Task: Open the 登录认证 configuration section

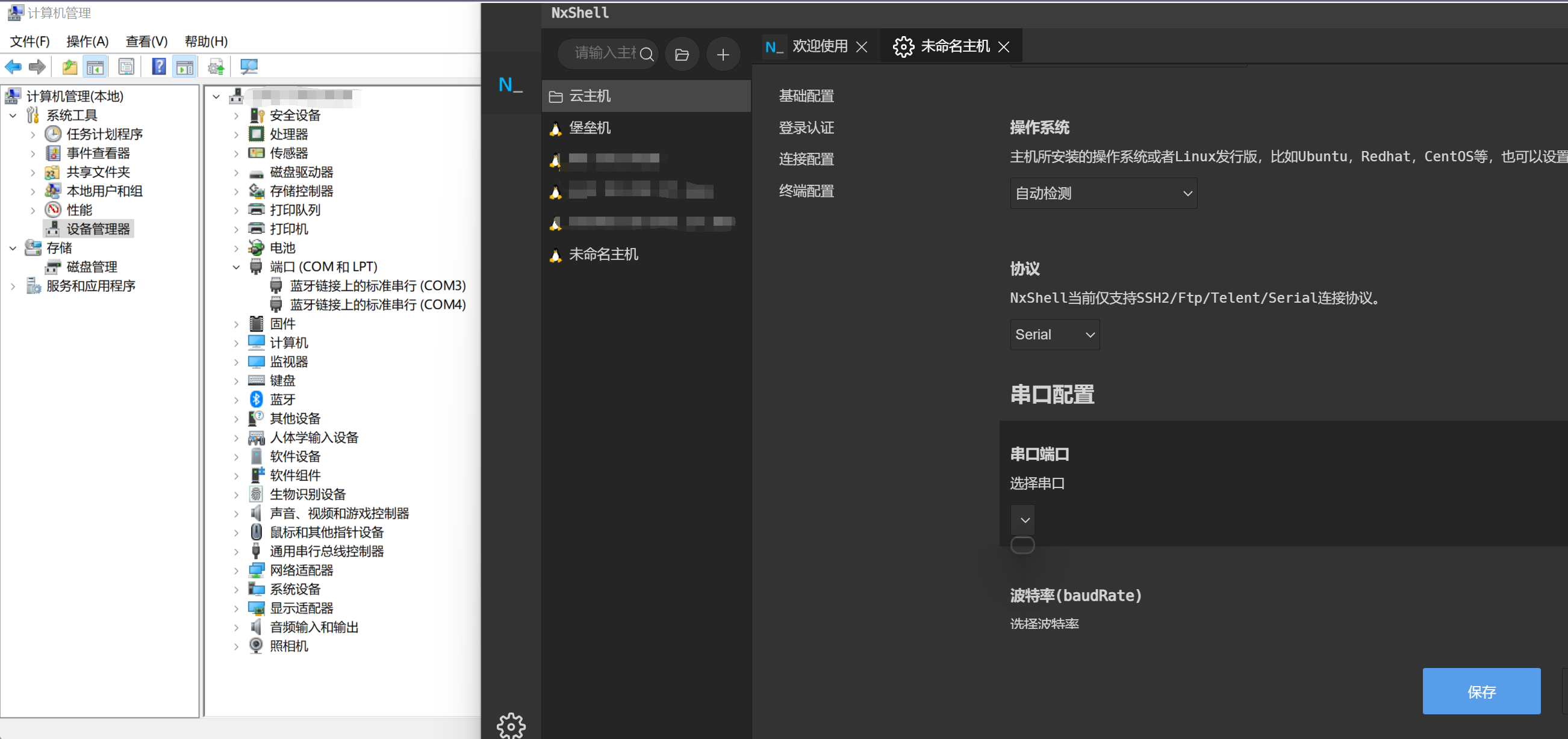Action: click(x=806, y=128)
